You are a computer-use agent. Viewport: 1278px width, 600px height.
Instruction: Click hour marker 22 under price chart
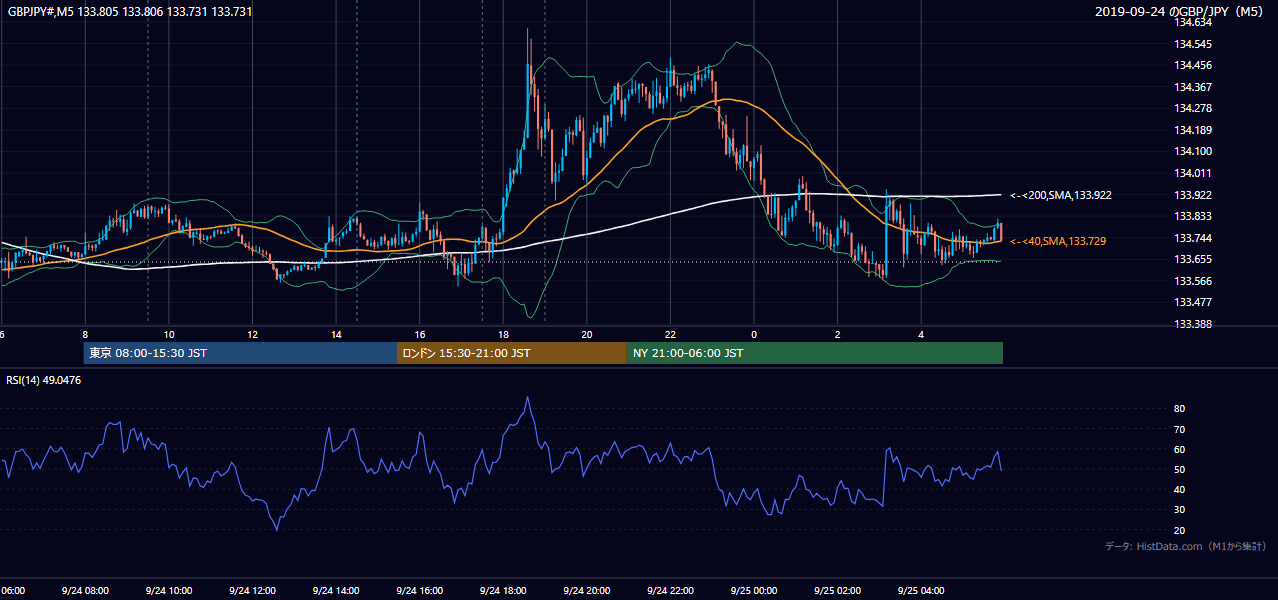click(x=671, y=335)
